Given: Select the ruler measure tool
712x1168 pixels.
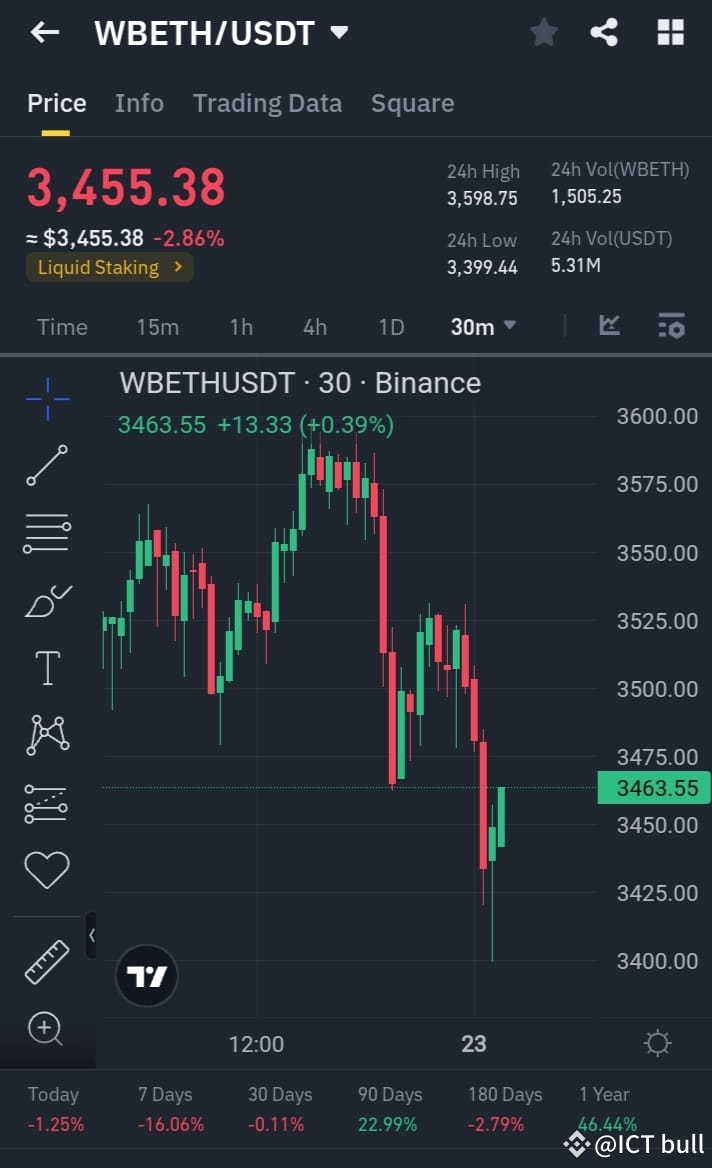Looking at the screenshot, I should (46, 961).
